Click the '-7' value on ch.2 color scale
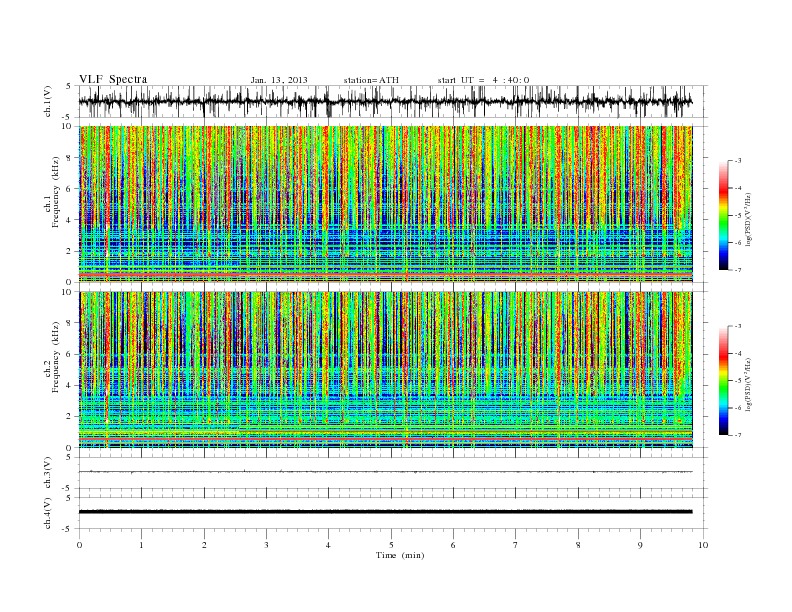 [x=737, y=435]
